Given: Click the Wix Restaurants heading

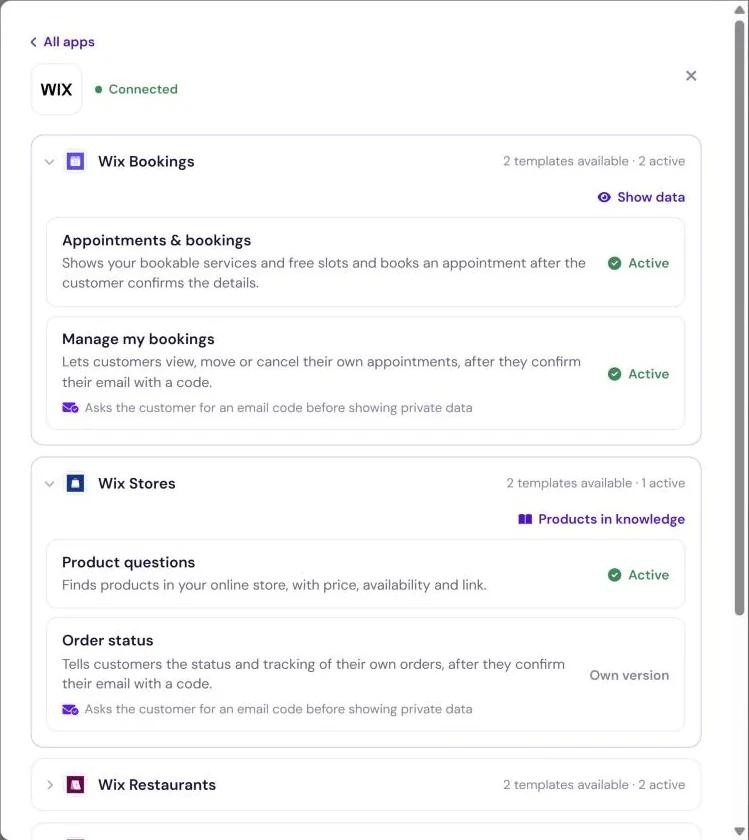Looking at the screenshot, I should [x=157, y=785].
